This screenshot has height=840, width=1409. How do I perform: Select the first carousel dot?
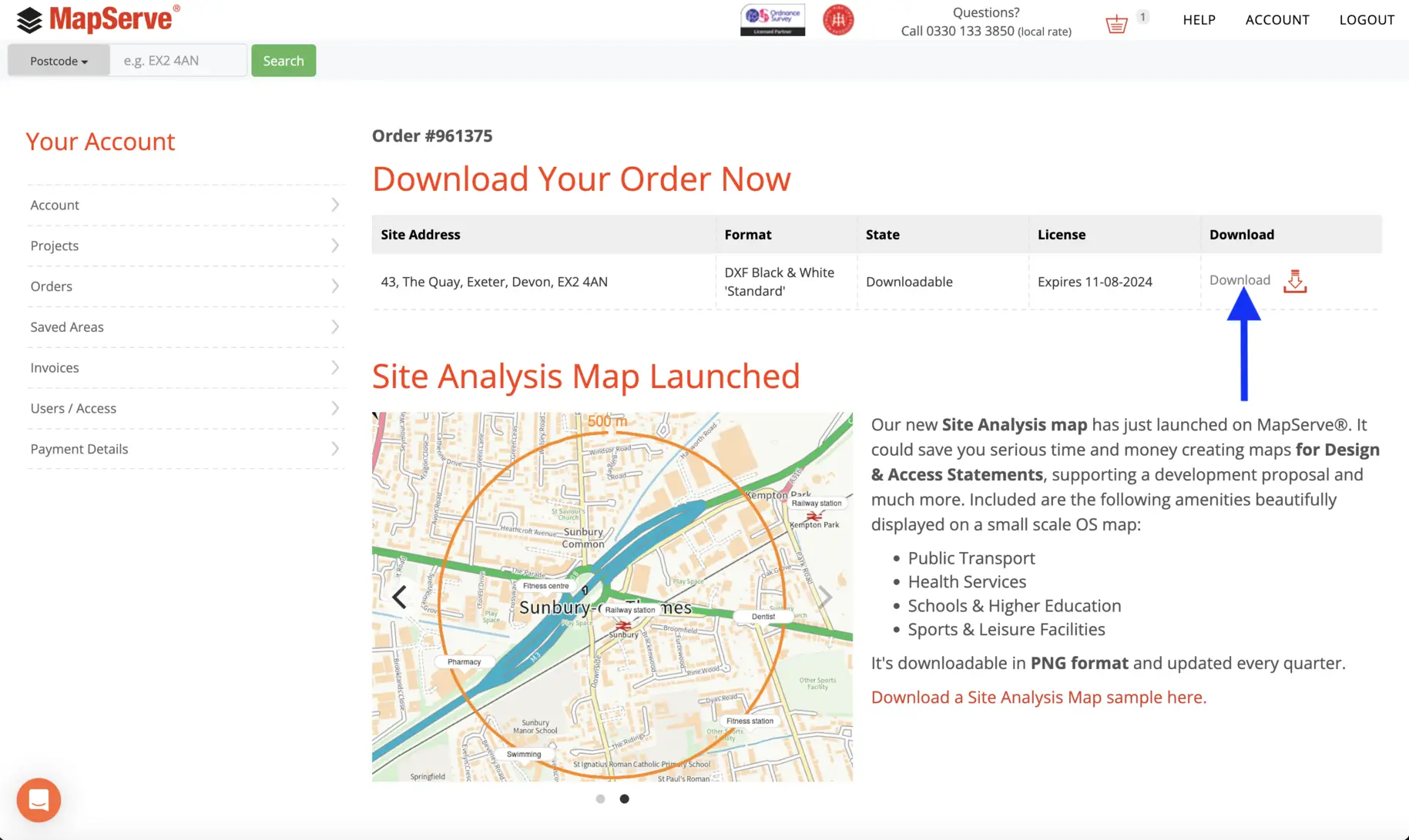(x=600, y=798)
